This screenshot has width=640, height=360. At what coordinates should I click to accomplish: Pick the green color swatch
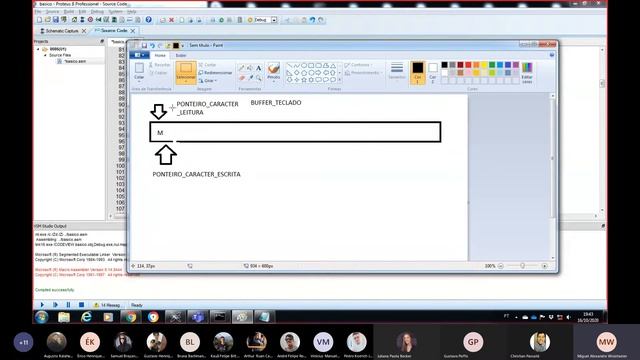(x=492, y=64)
